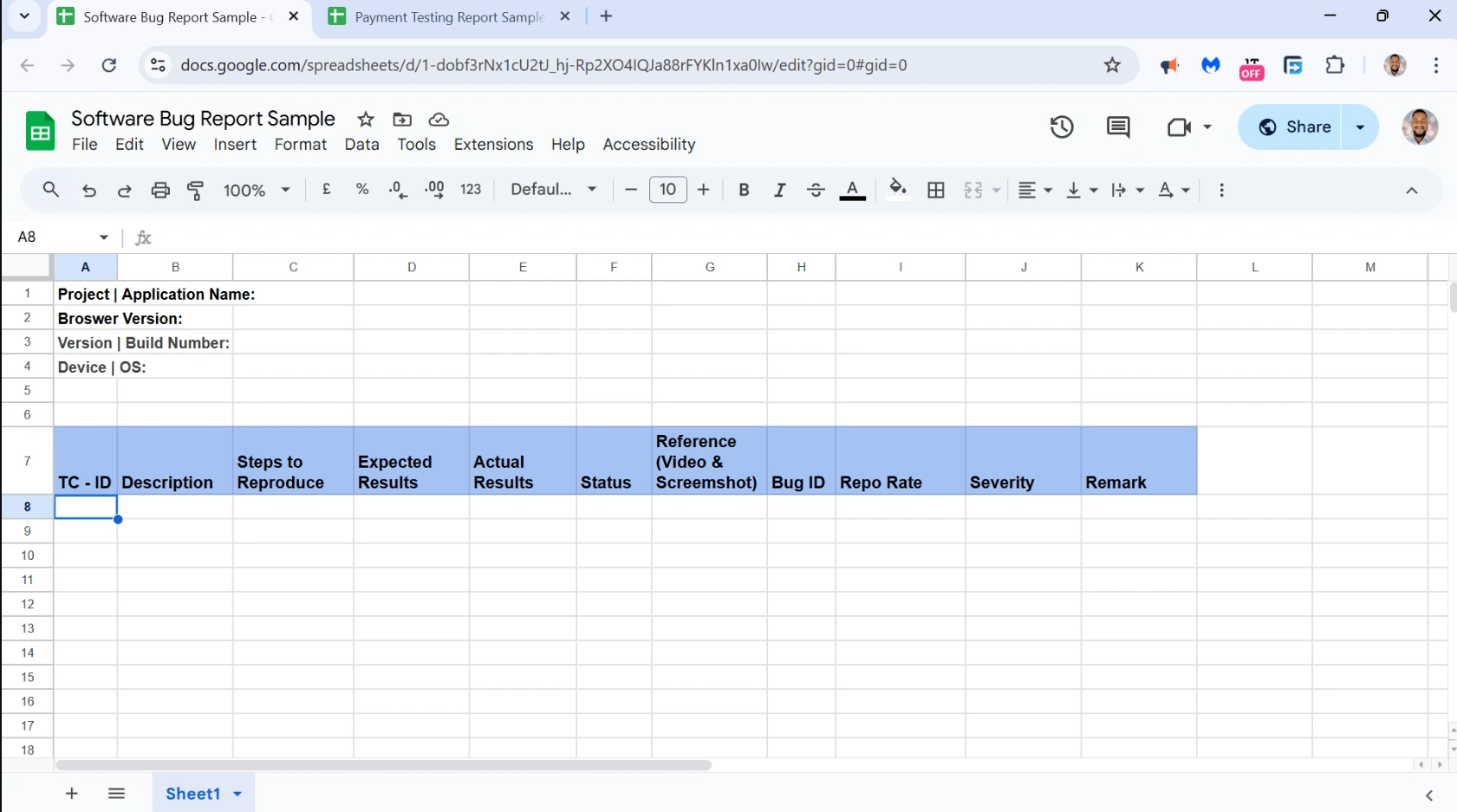Open the zoom level dropdown
Viewport: 1457px width, 812px height.
pyautogui.click(x=257, y=190)
